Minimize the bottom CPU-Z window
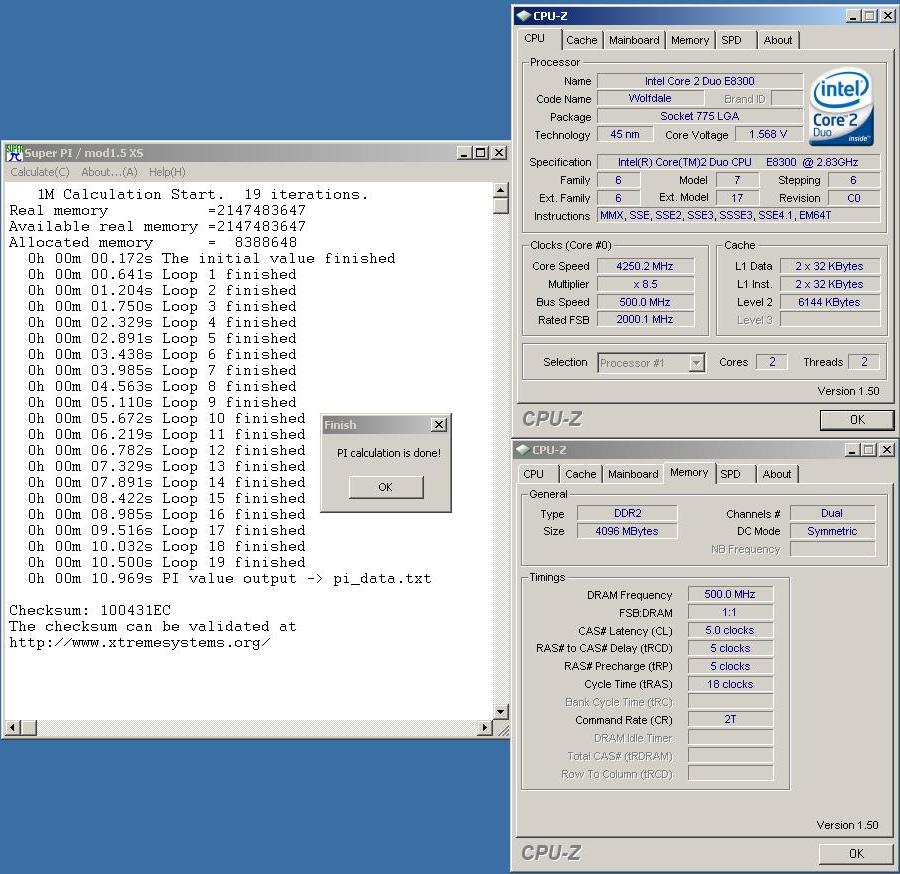Screen dimensions: 900x874 (853, 450)
